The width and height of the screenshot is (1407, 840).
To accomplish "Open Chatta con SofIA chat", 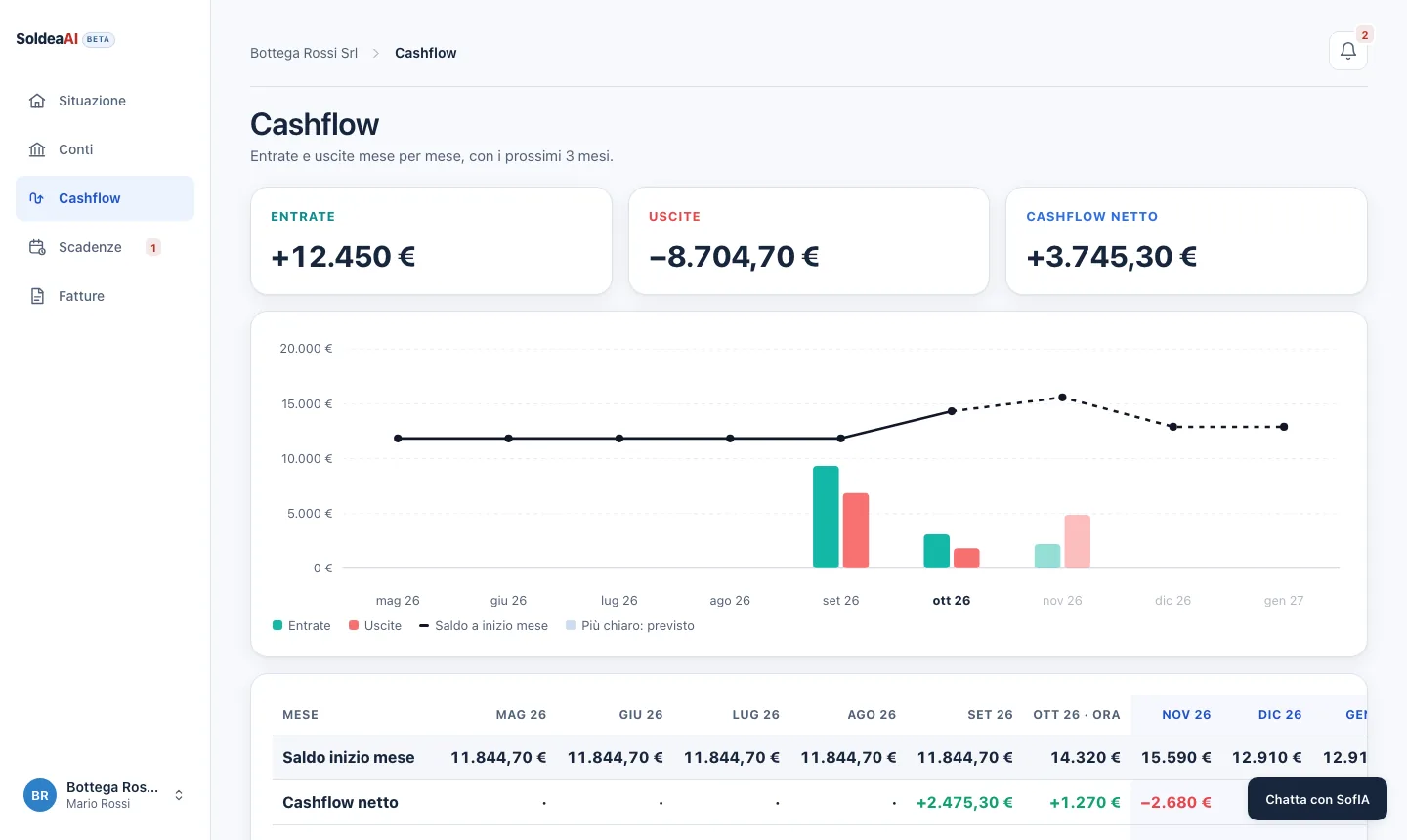I will tap(1317, 799).
